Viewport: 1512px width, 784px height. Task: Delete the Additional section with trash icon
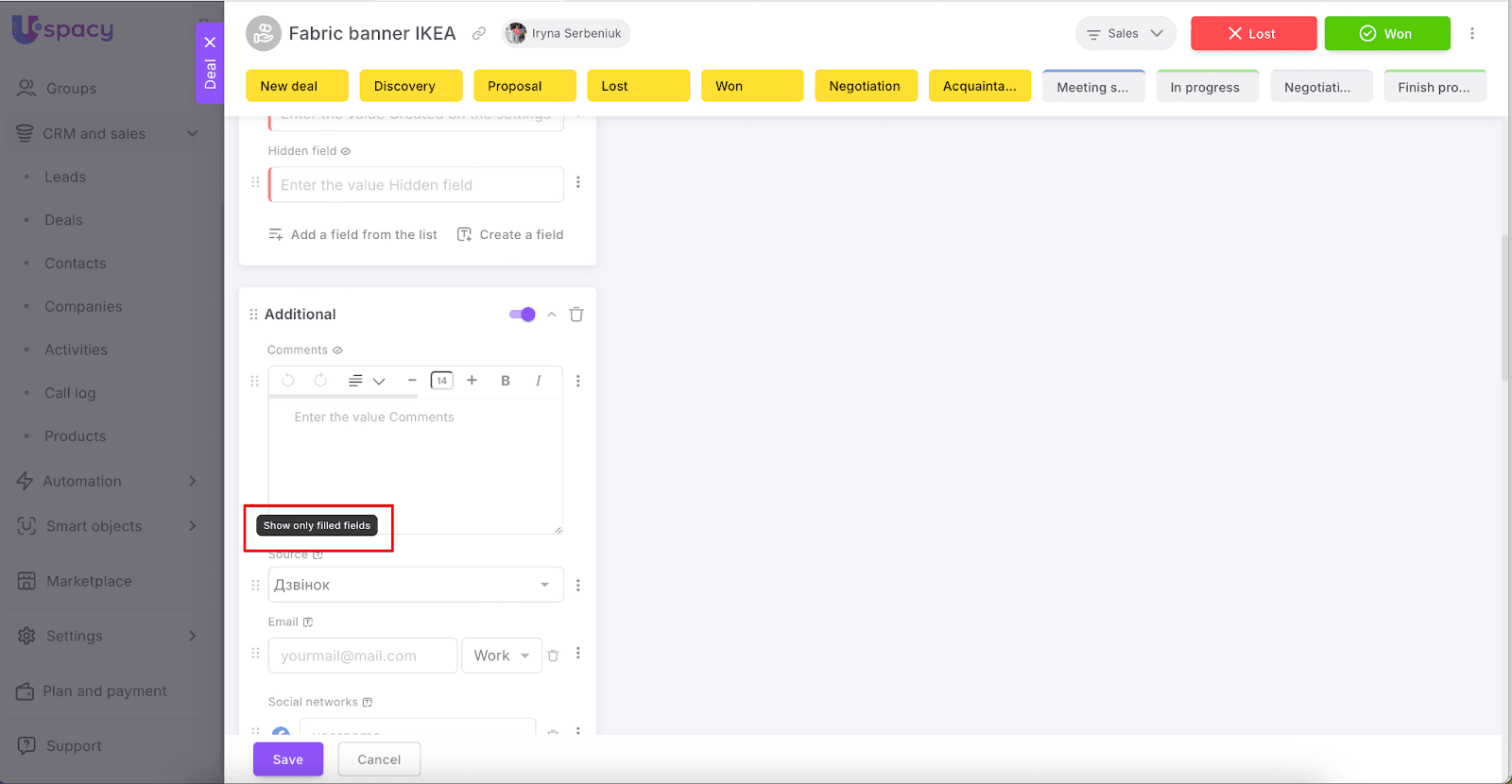click(x=576, y=315)
